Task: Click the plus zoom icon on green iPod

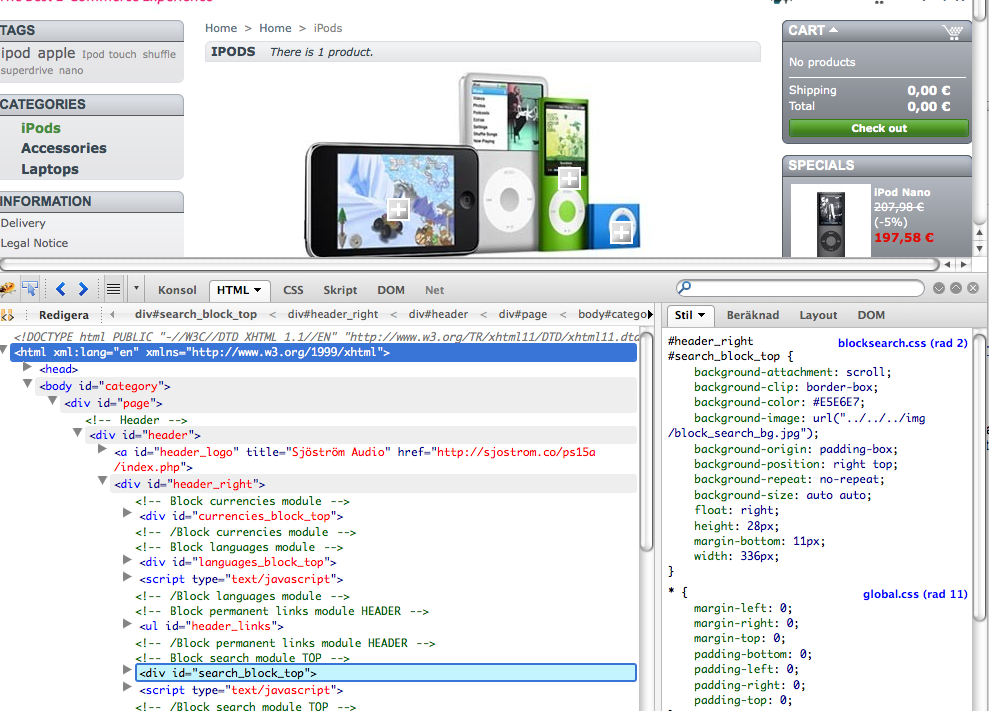Action: [569, 178]
